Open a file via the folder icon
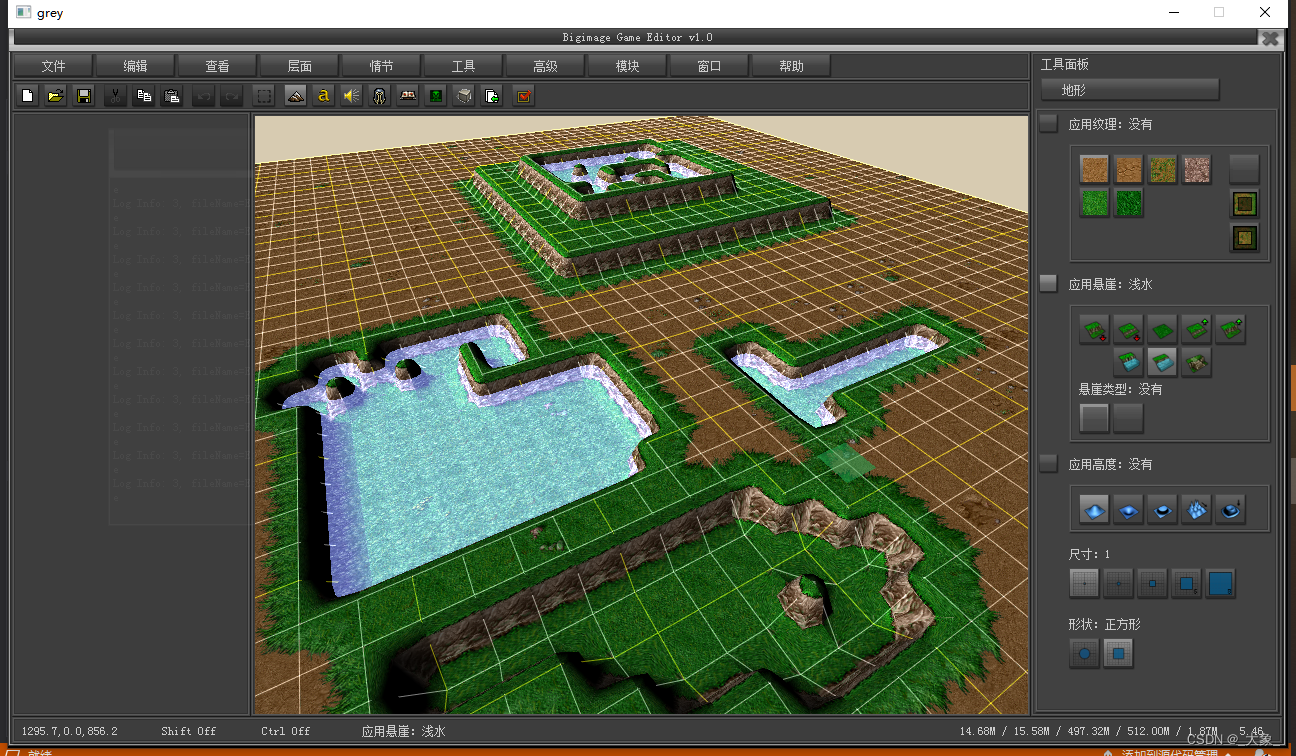The width and height of the screenshot is (1296, 756). coord(56,96)
